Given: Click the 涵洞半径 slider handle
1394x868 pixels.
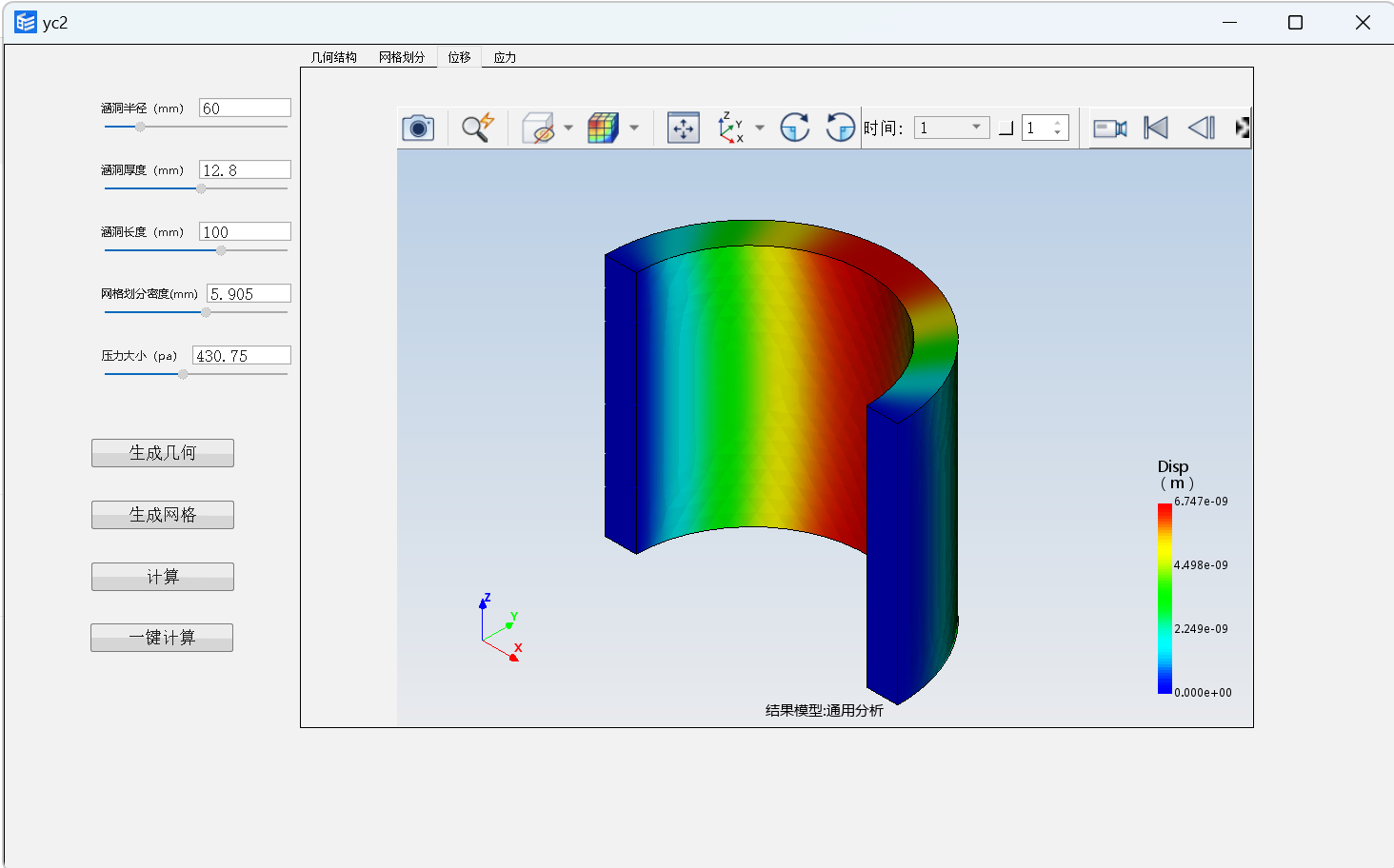Looking at the screenshot, I should pos(140,127).
